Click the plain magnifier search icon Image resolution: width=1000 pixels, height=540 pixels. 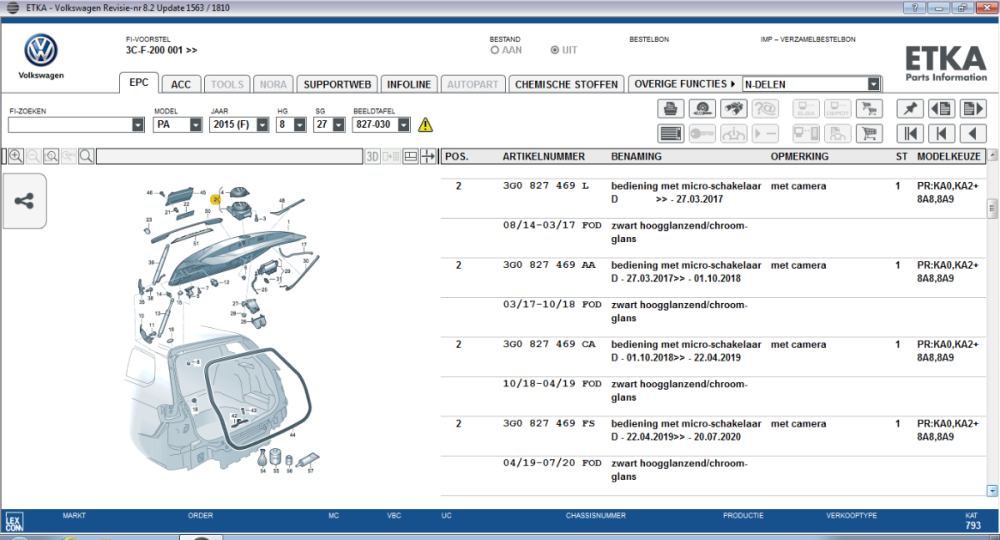tap(86, 156)
